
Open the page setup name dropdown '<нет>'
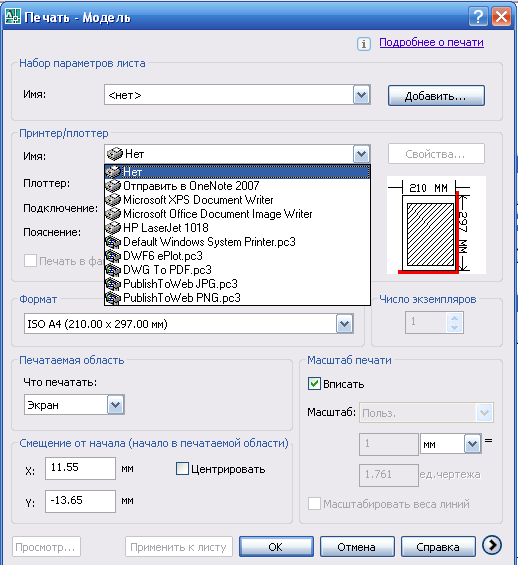(237, 95)
